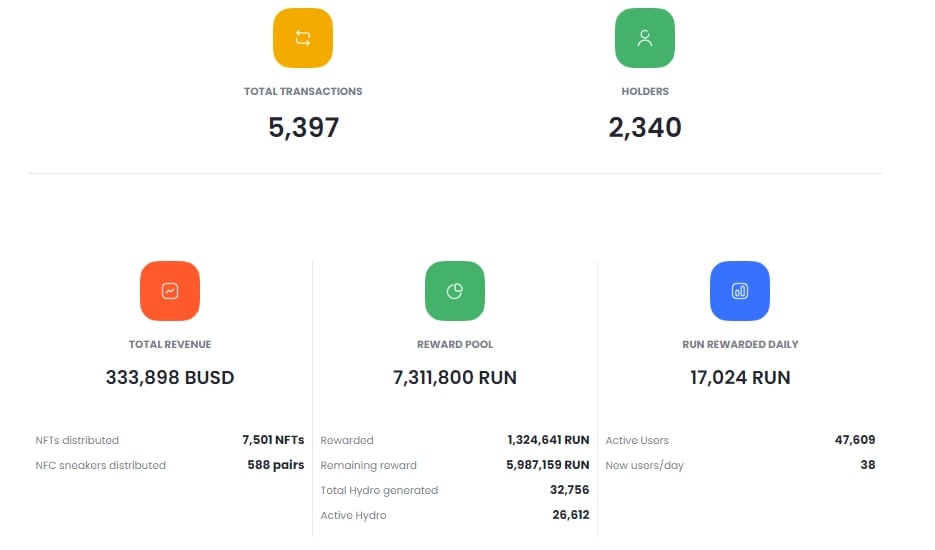Click the yellow Total Transactions swap icon
The image size is (935, 550).
point(303,38)
